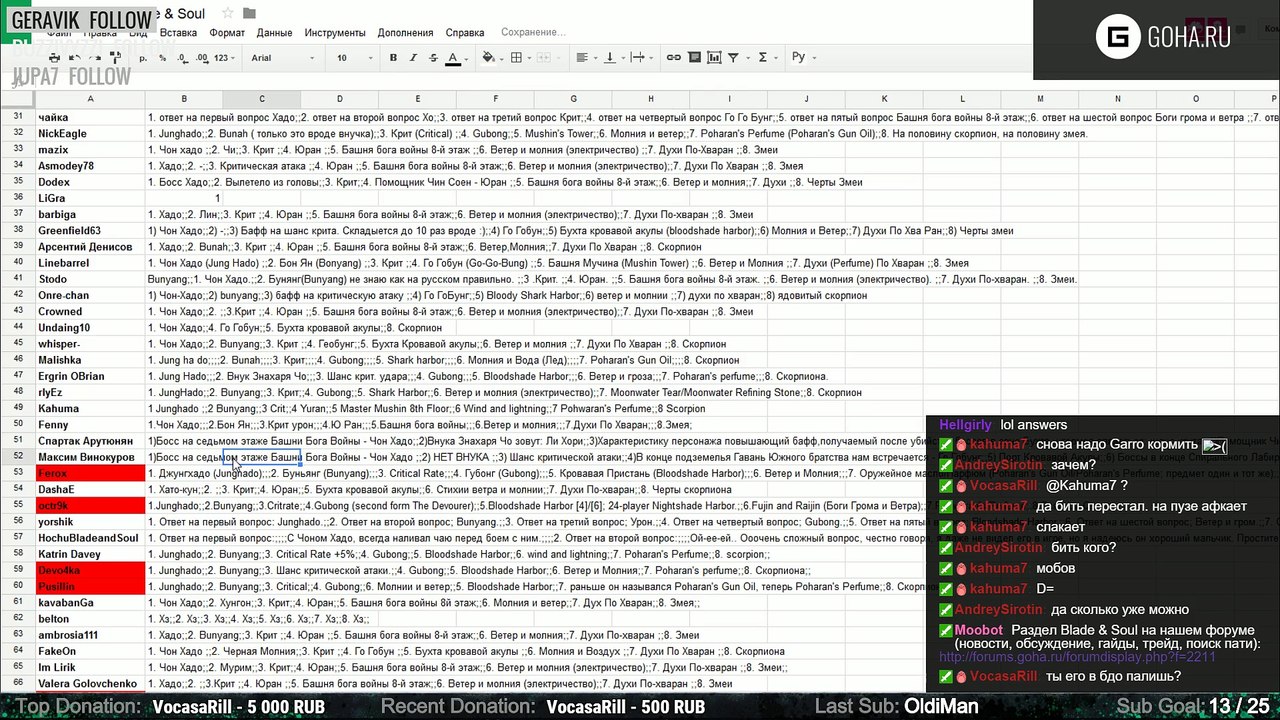The width and height of the screenshot is (1280, 720).
Task: Expand filter views dropdown arrow
Action: 746,58
